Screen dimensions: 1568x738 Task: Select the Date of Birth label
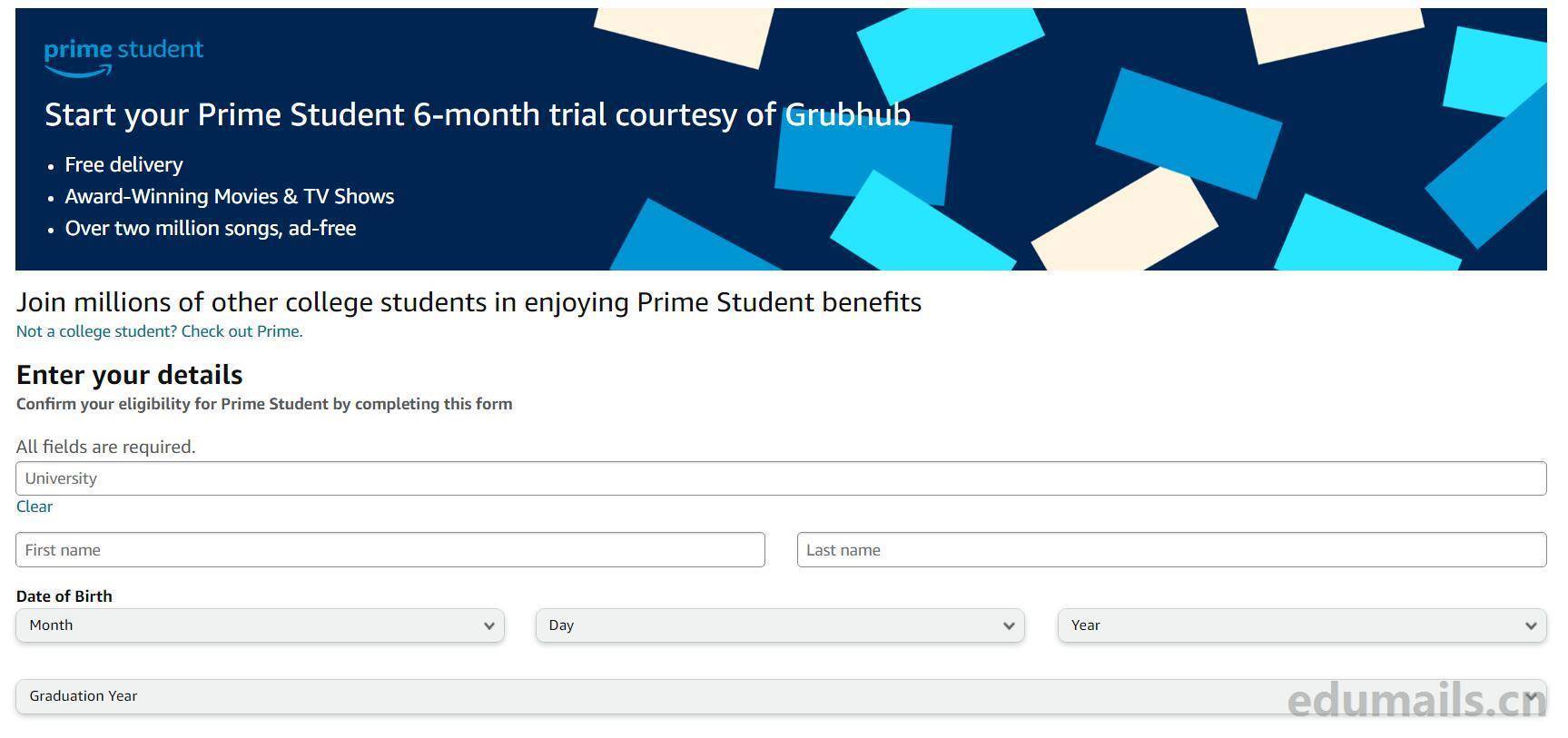(x=64, y=596)
